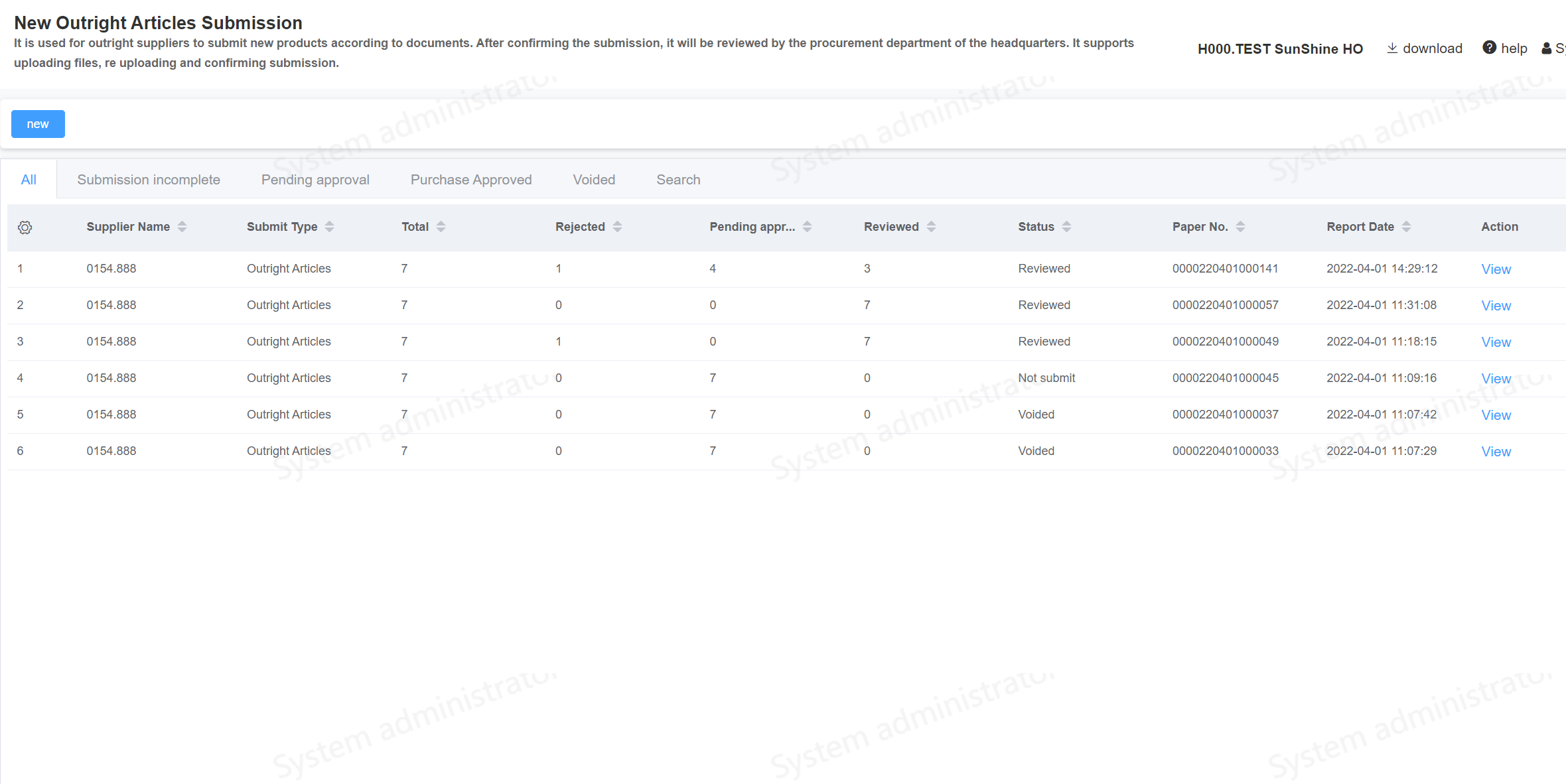Sort table by Submit Type arrows
The image size is (1566, 784).
(329, 227)
